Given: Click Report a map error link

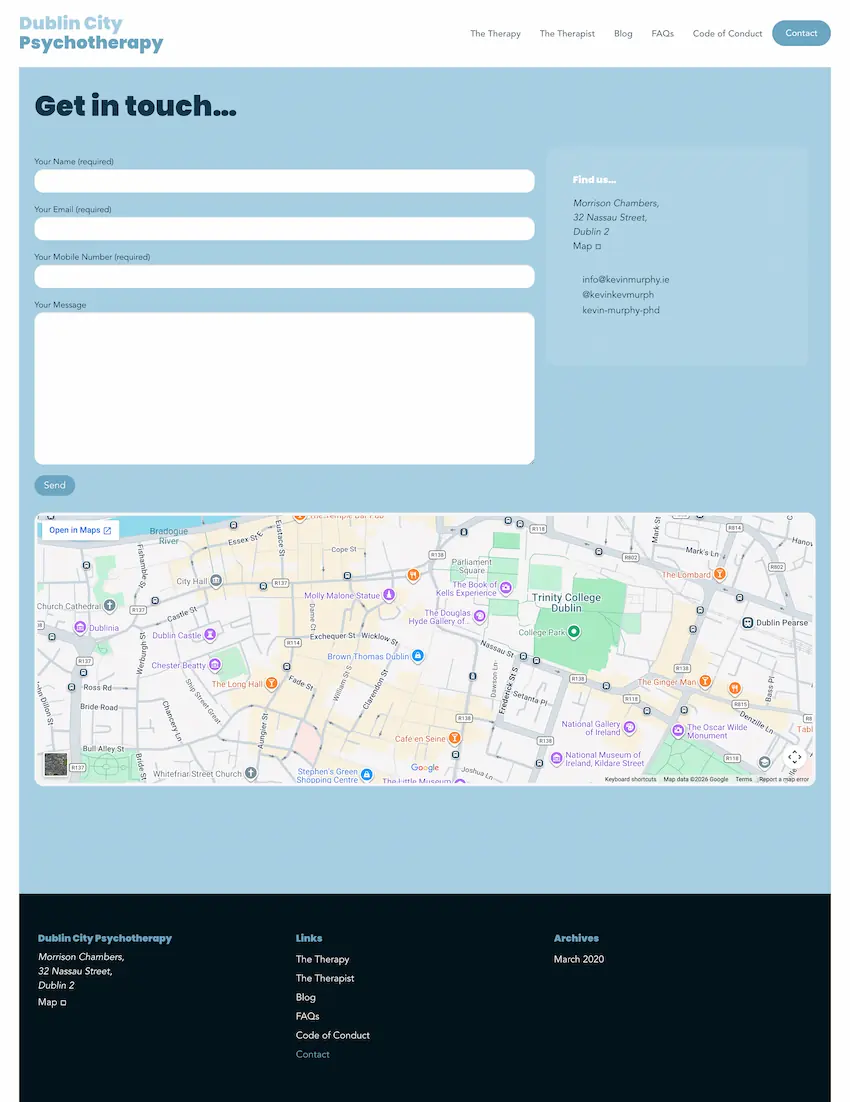Looking at the screenshot, I should tap(784, 779).
